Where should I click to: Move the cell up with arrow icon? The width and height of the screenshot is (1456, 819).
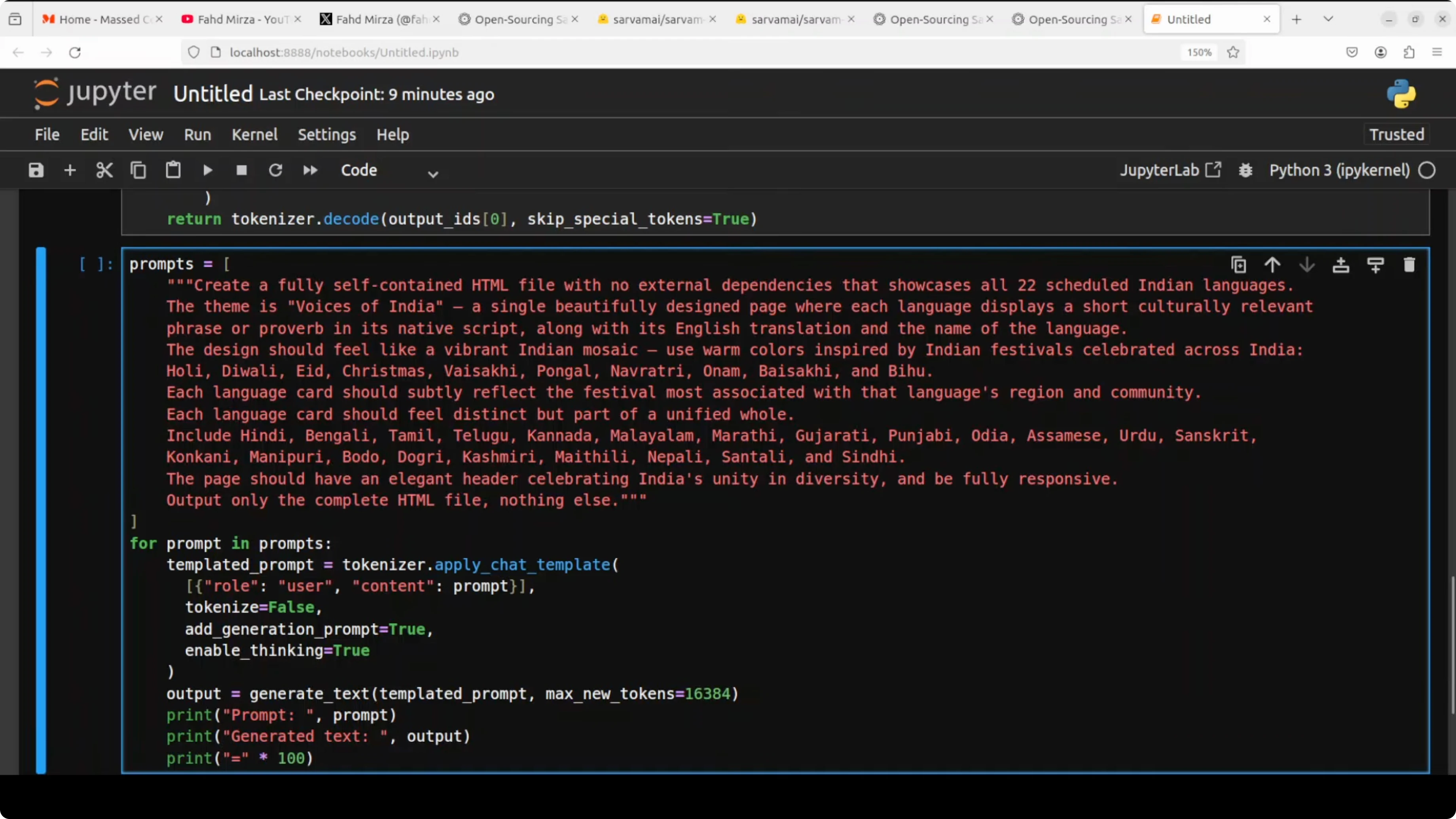tap(1272, 265)
